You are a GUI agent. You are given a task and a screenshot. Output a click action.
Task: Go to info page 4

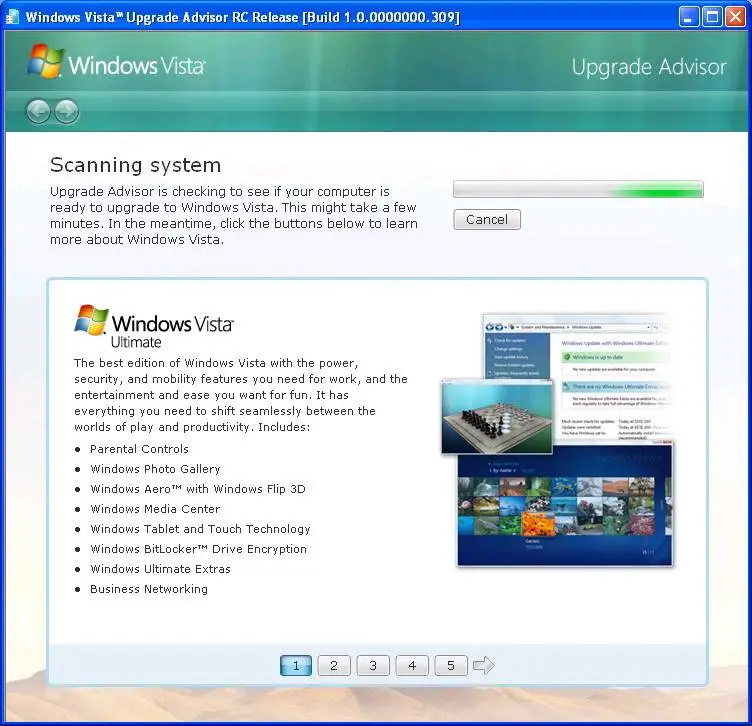(x=412, y=666)
